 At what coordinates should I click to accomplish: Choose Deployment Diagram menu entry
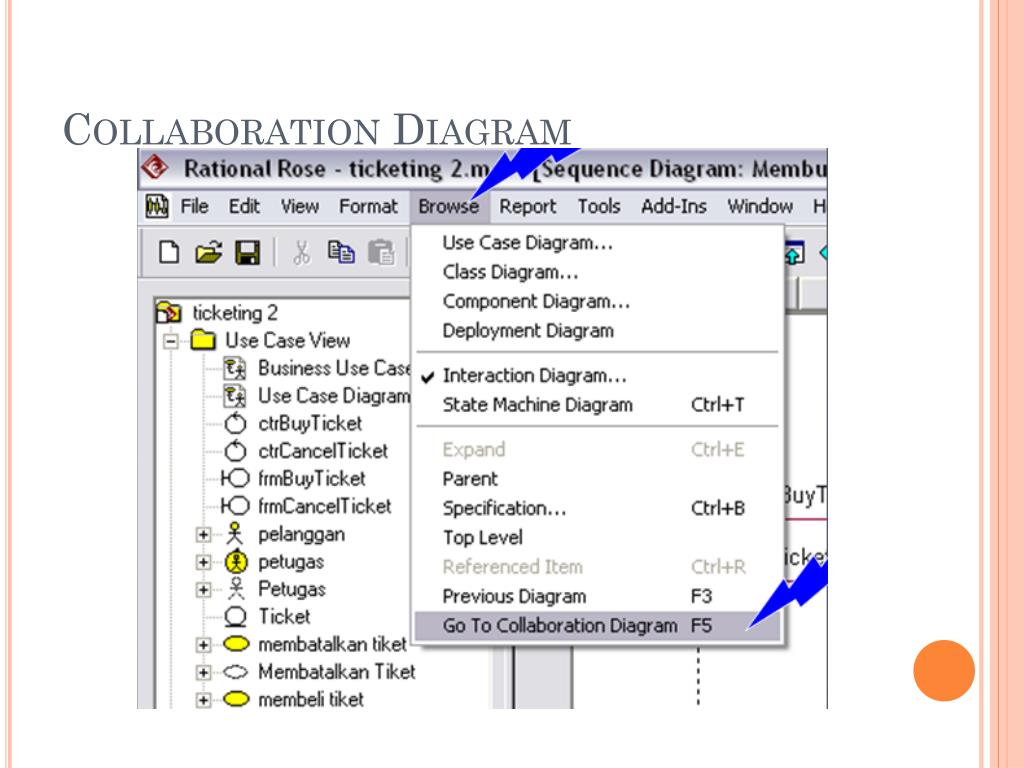click(598, 331)
